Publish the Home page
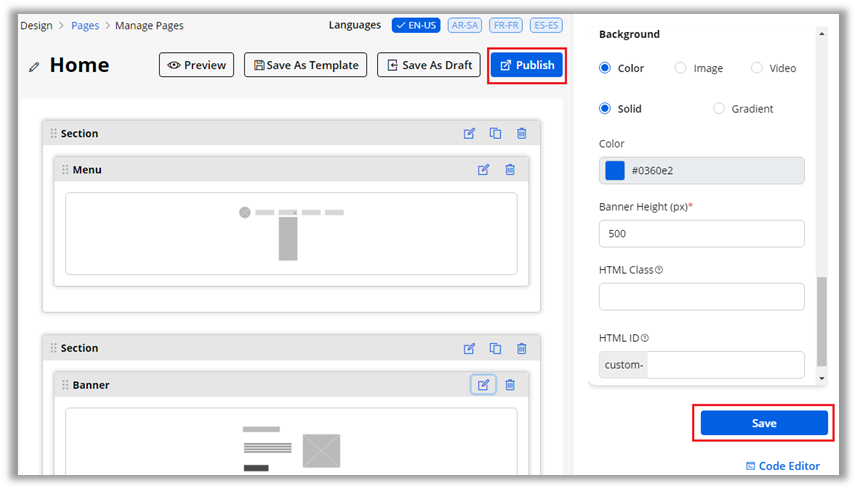The height and width of the screenshot is (489, 857). coord(527,65)
